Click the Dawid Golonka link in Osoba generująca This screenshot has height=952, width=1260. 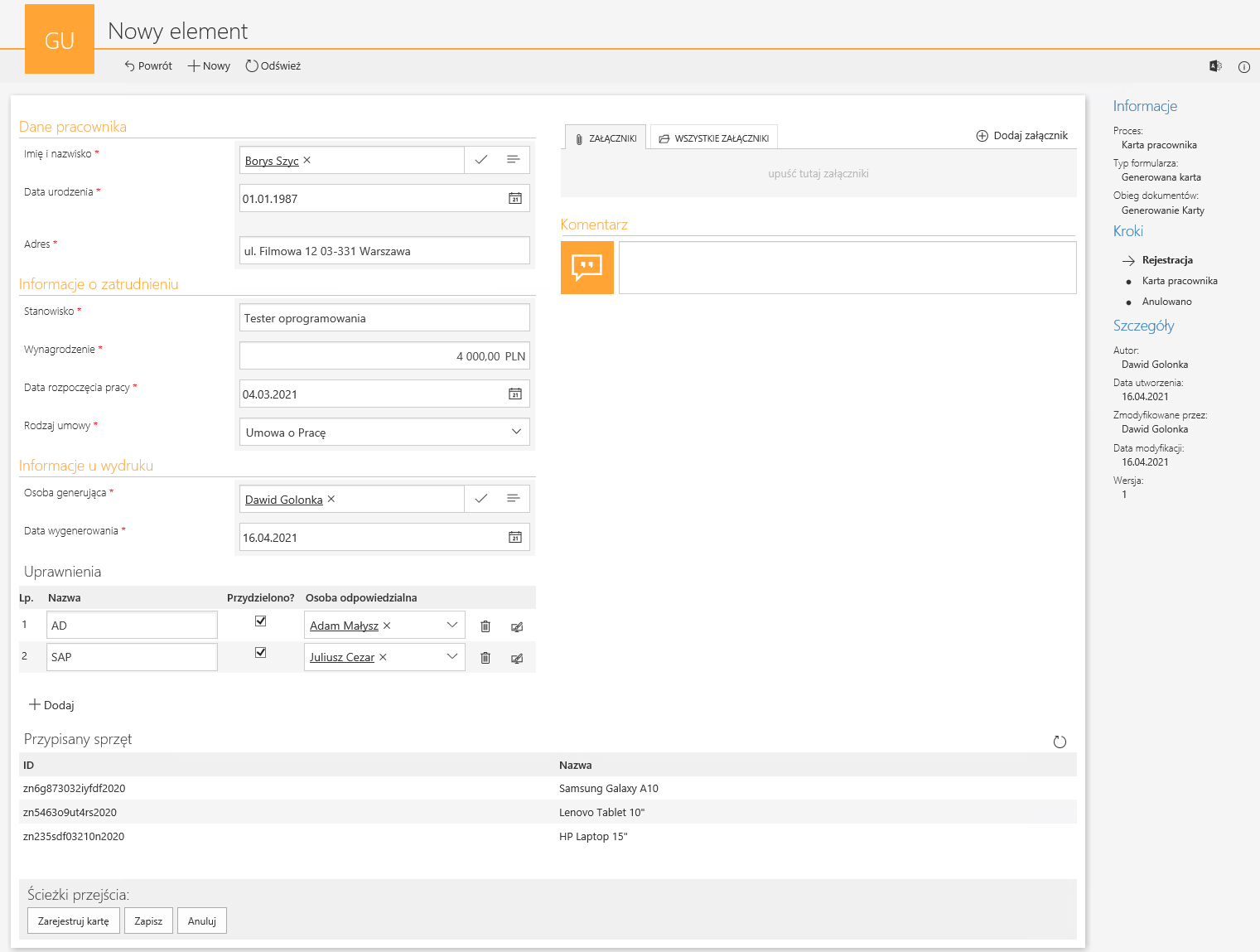point(283,500)
